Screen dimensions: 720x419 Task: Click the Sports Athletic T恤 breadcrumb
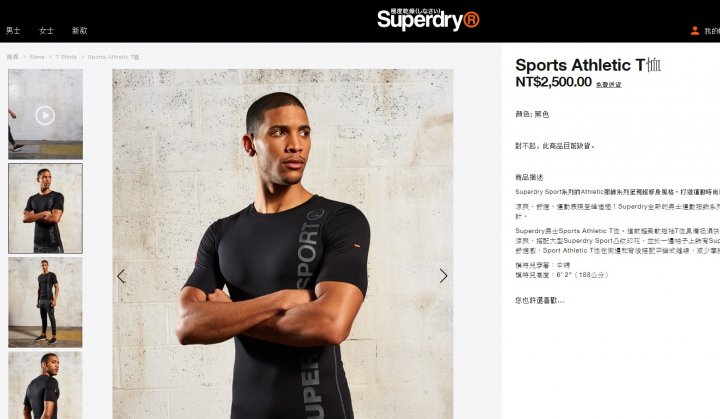click(113, 57)
